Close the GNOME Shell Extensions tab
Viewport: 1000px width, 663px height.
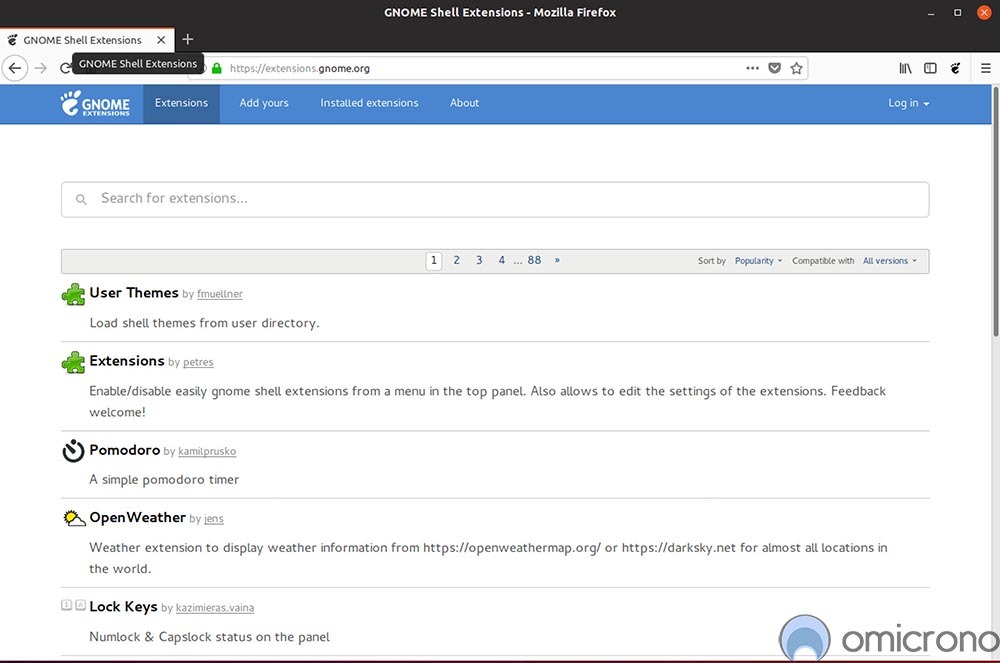[x=161, y=40]
